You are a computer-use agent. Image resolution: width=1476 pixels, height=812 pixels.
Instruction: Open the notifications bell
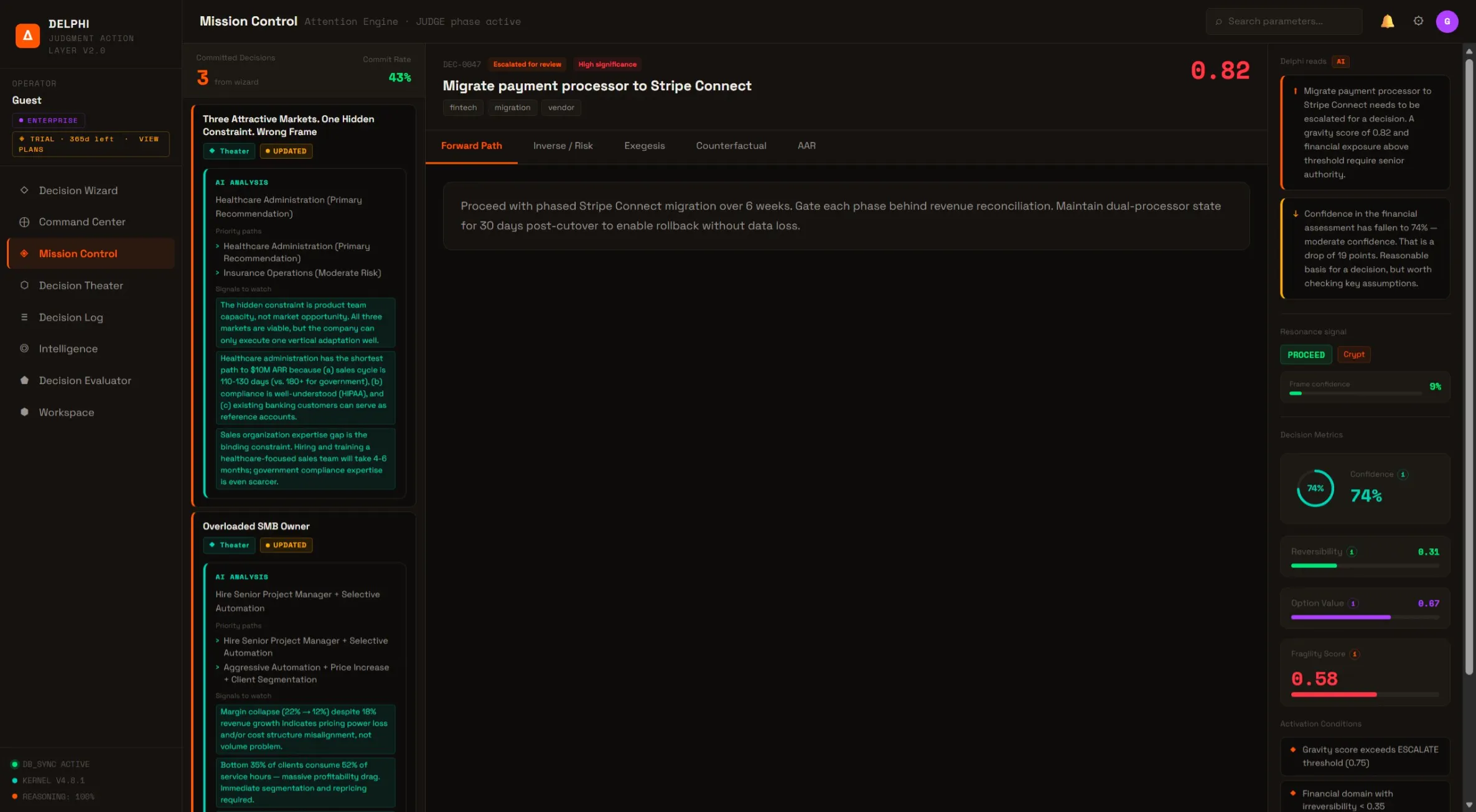point(1387,21)
